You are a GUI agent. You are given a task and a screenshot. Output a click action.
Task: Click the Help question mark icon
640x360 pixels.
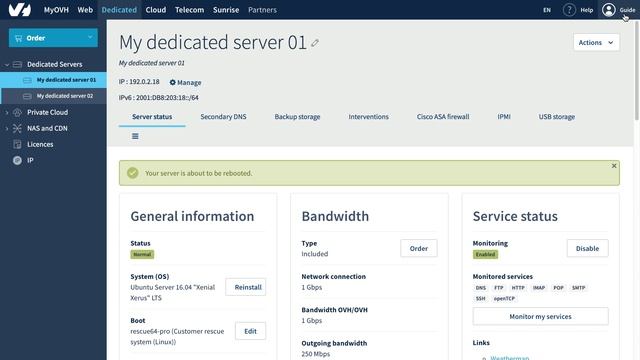coord(569,10)
